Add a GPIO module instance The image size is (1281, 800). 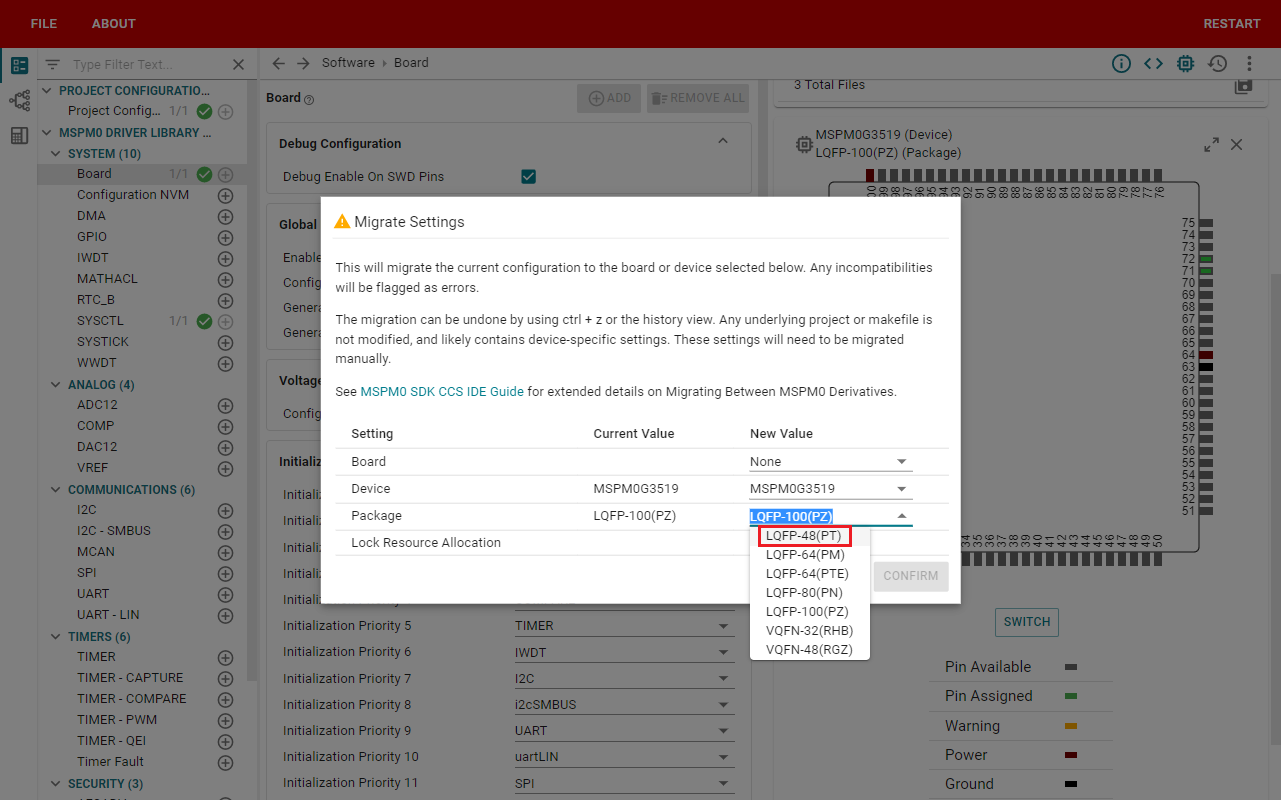[x=225, y=237]
